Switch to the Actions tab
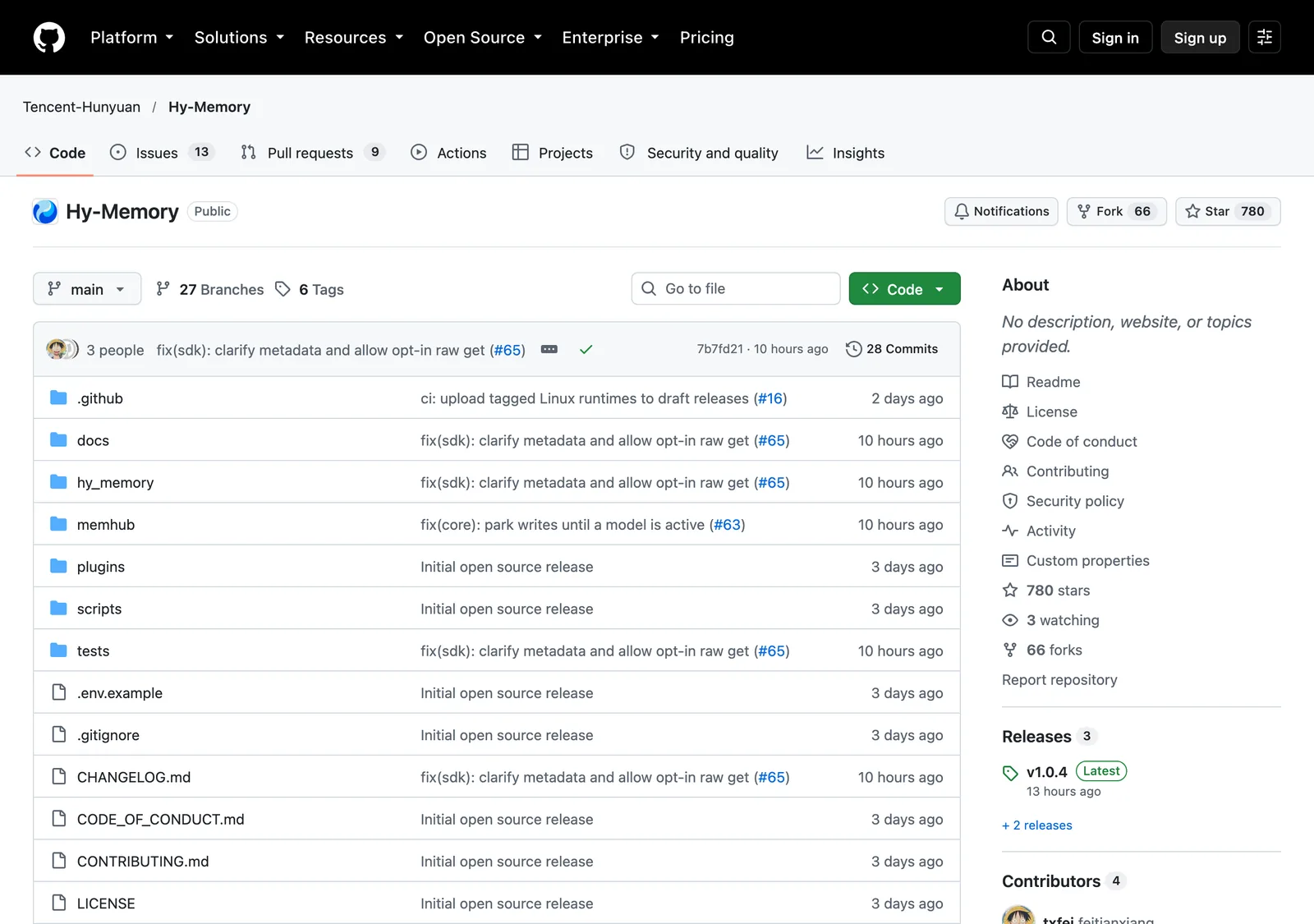Image resolution: width=1314 pixels, height=924 pixels. pos(448,153)
